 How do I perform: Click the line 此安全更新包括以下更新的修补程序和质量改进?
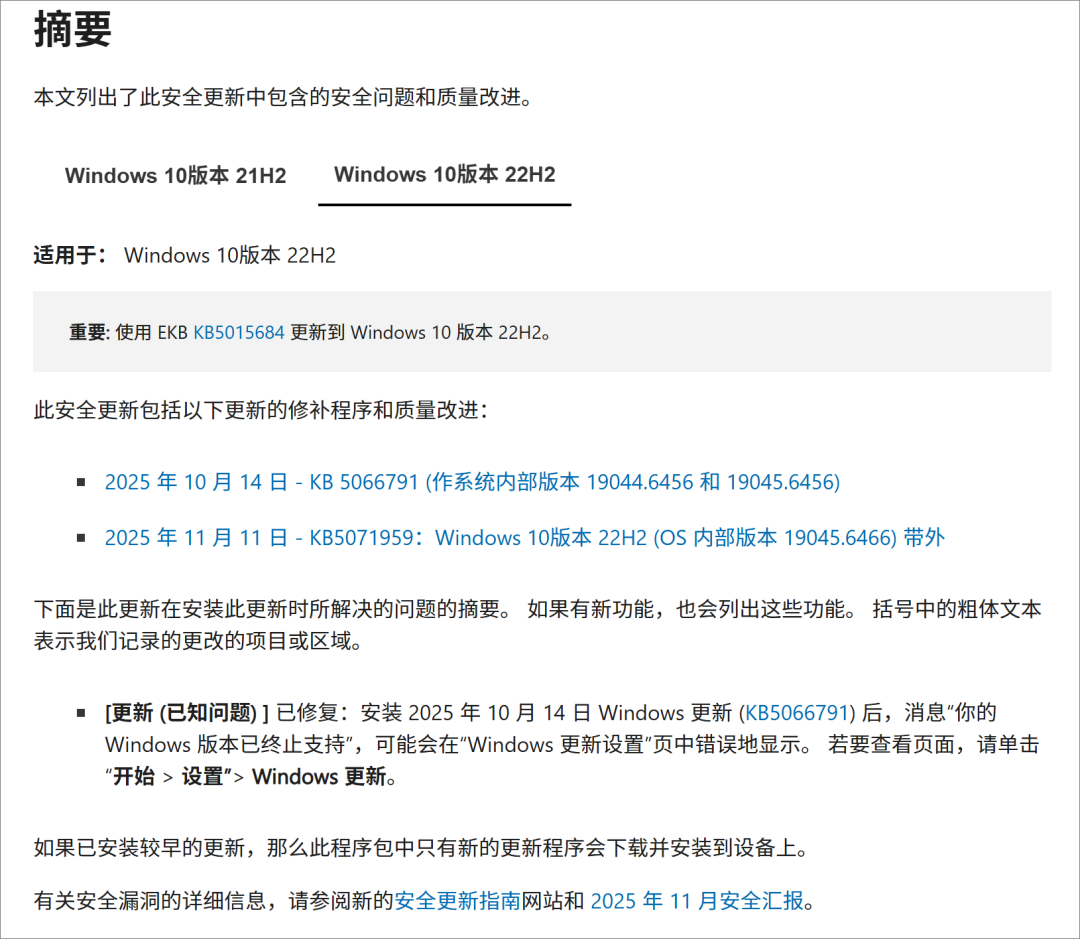[x=261, y=411]
